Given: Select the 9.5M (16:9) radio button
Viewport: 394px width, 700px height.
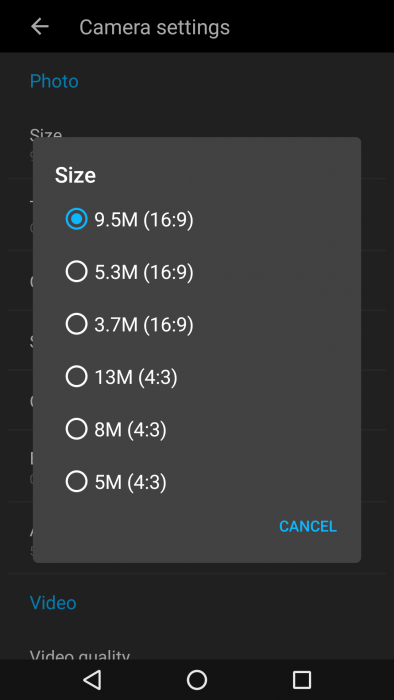Looking at the screenshot, I should 76,219.
